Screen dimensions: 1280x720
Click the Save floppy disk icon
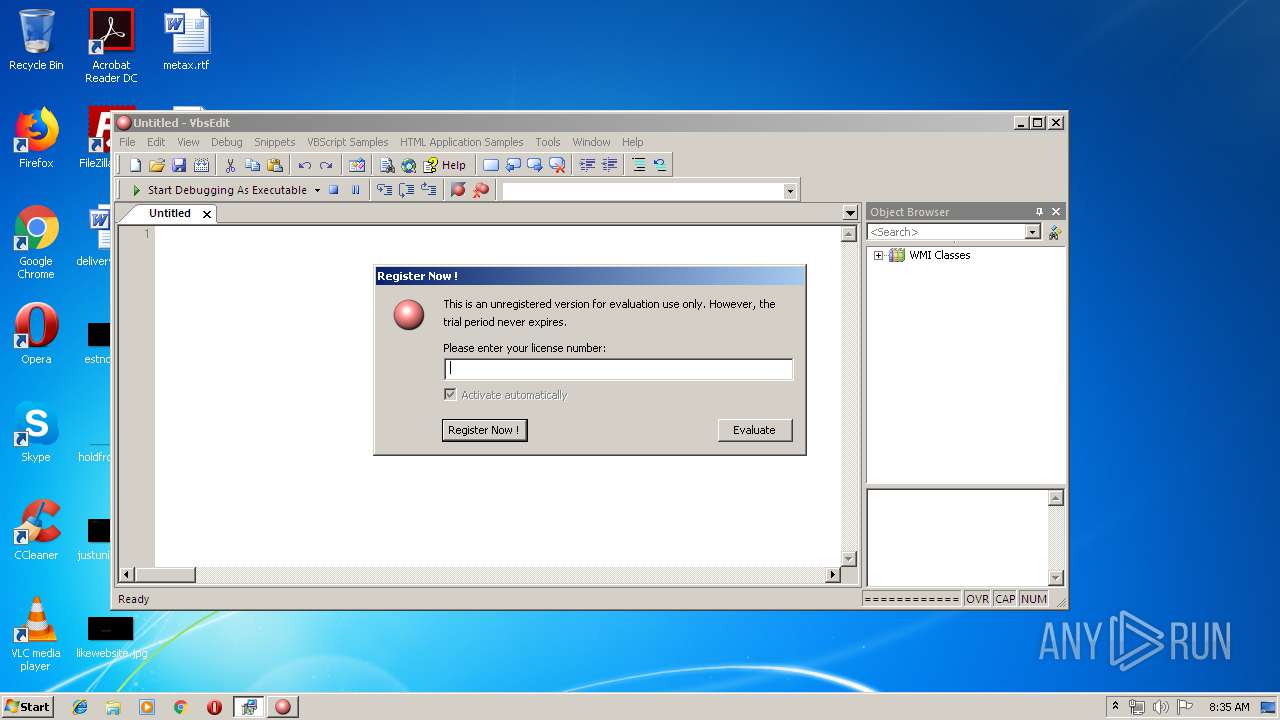pos(179,165)
